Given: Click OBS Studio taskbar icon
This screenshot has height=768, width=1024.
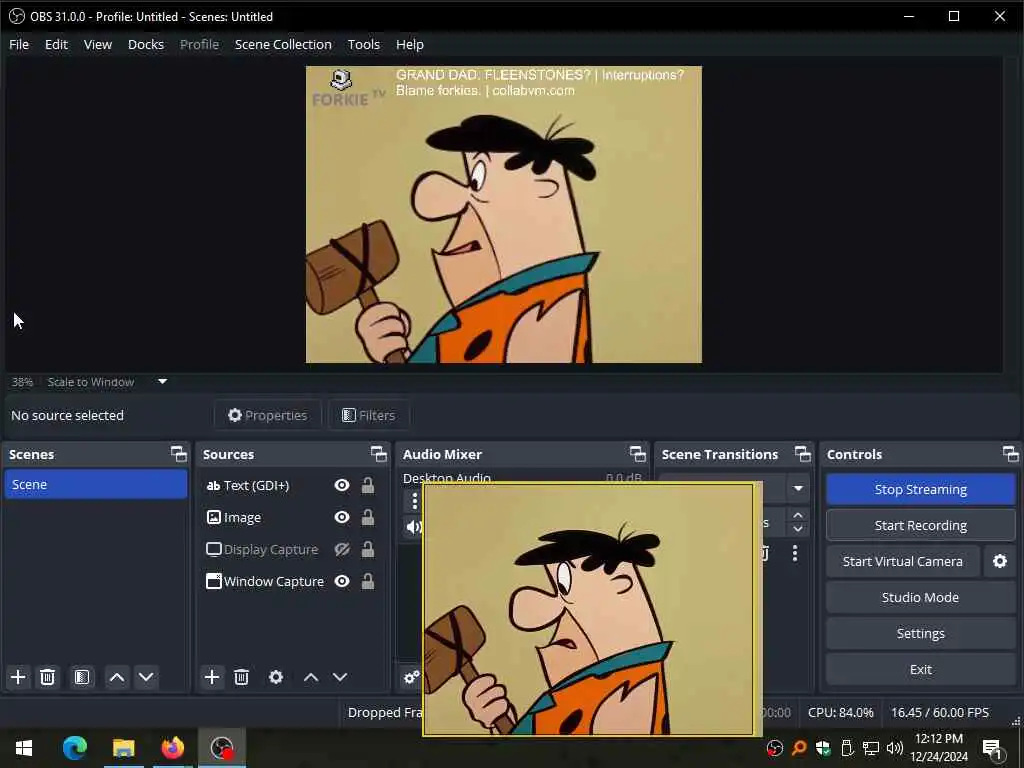Looking at the screenshot, I should pyautogui.click(x=222, y=748).
